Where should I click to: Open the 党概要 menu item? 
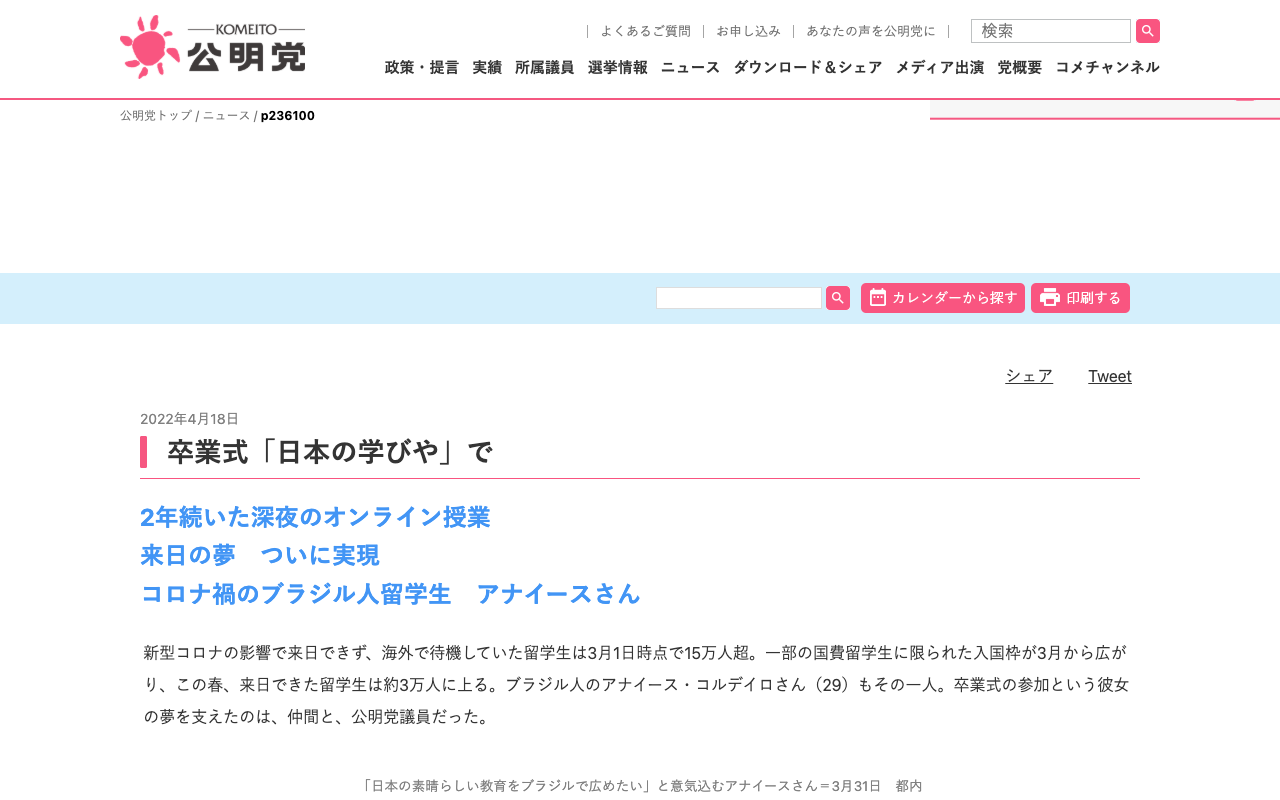pyautogui.click(x=1020, y=67)
